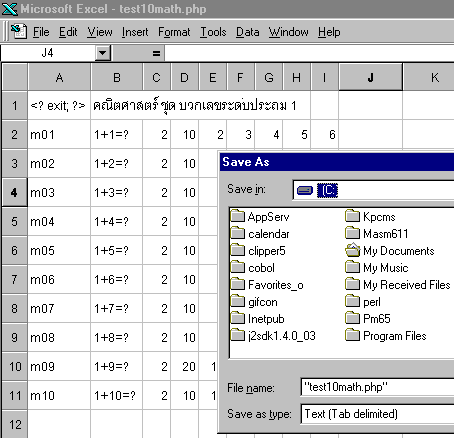
Task: Select the Program Files folder
Action: (x=386, y=335)
